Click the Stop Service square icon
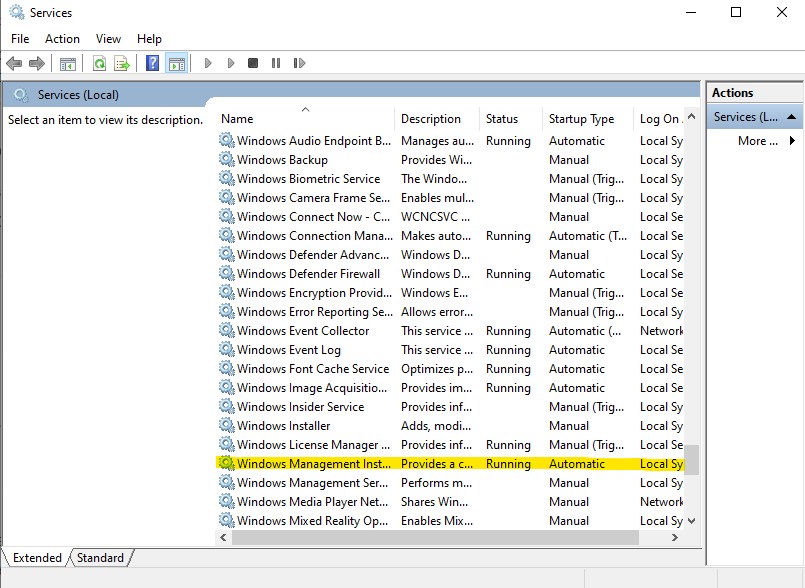The width and height of the screenshot is (805, 588). point(253,63)
